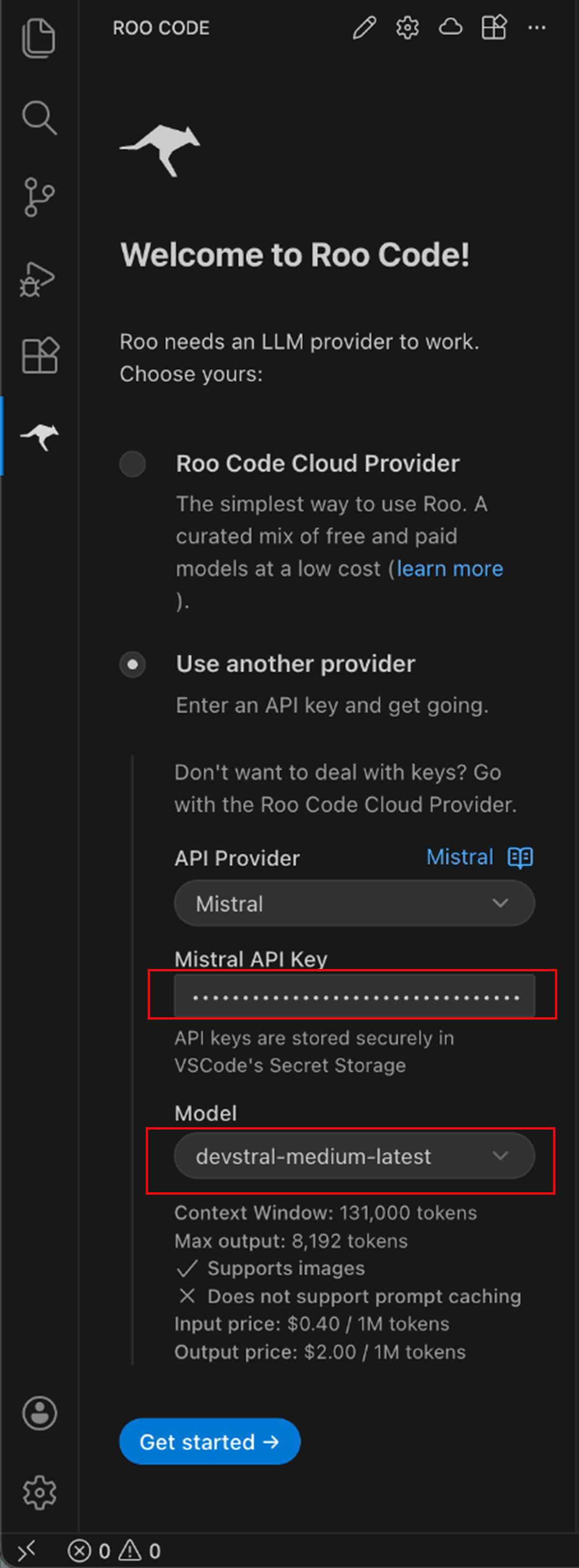Click the cloud icon in Roo header
This screenshot has width=579, height=1568.
pos(451,27)
